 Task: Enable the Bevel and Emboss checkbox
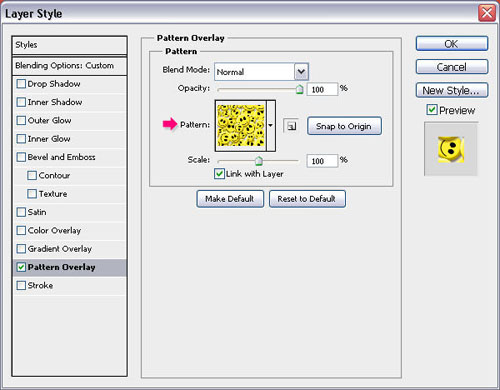click(21, 157)
